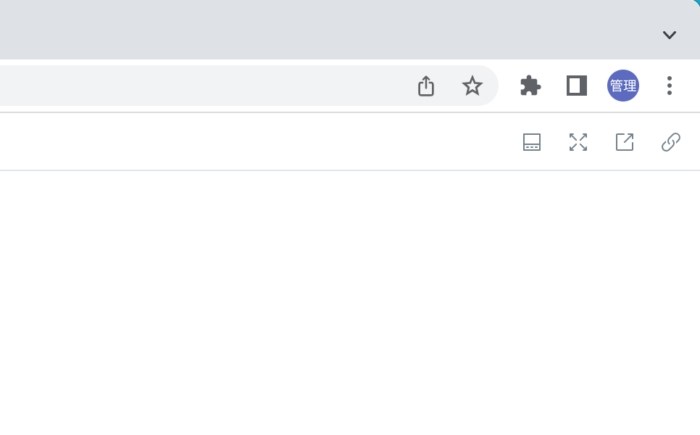The image size is (700, 435).
Task: Enter fullscreen with the expand-arrows icon
Action: coord(578,142)
